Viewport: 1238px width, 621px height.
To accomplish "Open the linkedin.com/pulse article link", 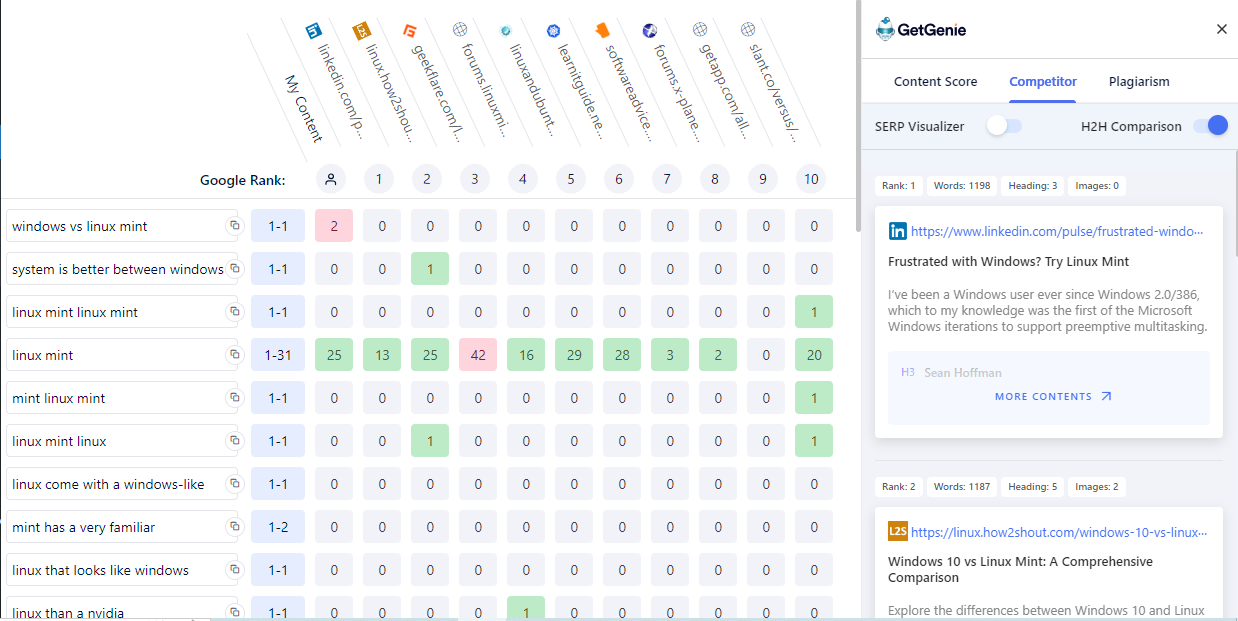I will 1058,231.
